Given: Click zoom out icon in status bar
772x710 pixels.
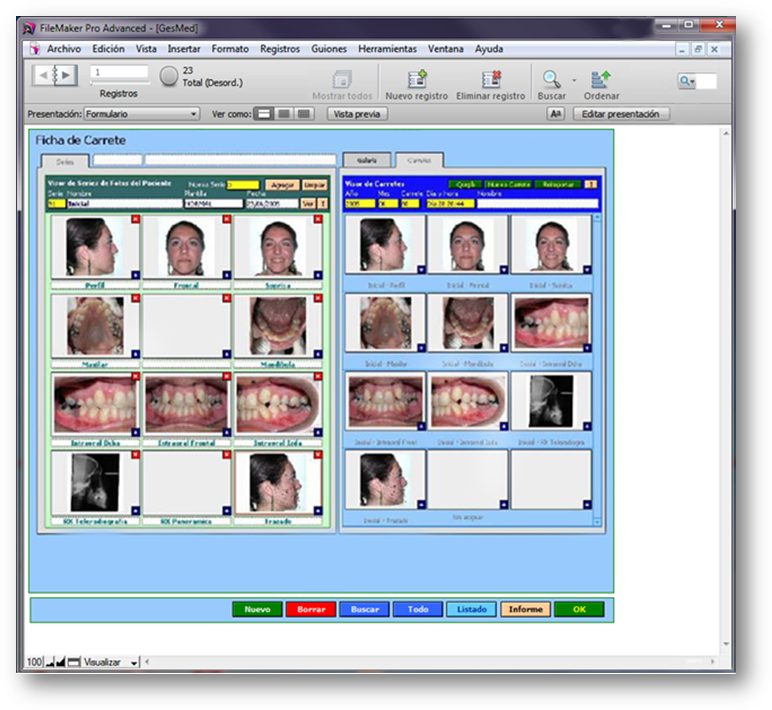Looking at the screenshot, I should click(50, 662).
